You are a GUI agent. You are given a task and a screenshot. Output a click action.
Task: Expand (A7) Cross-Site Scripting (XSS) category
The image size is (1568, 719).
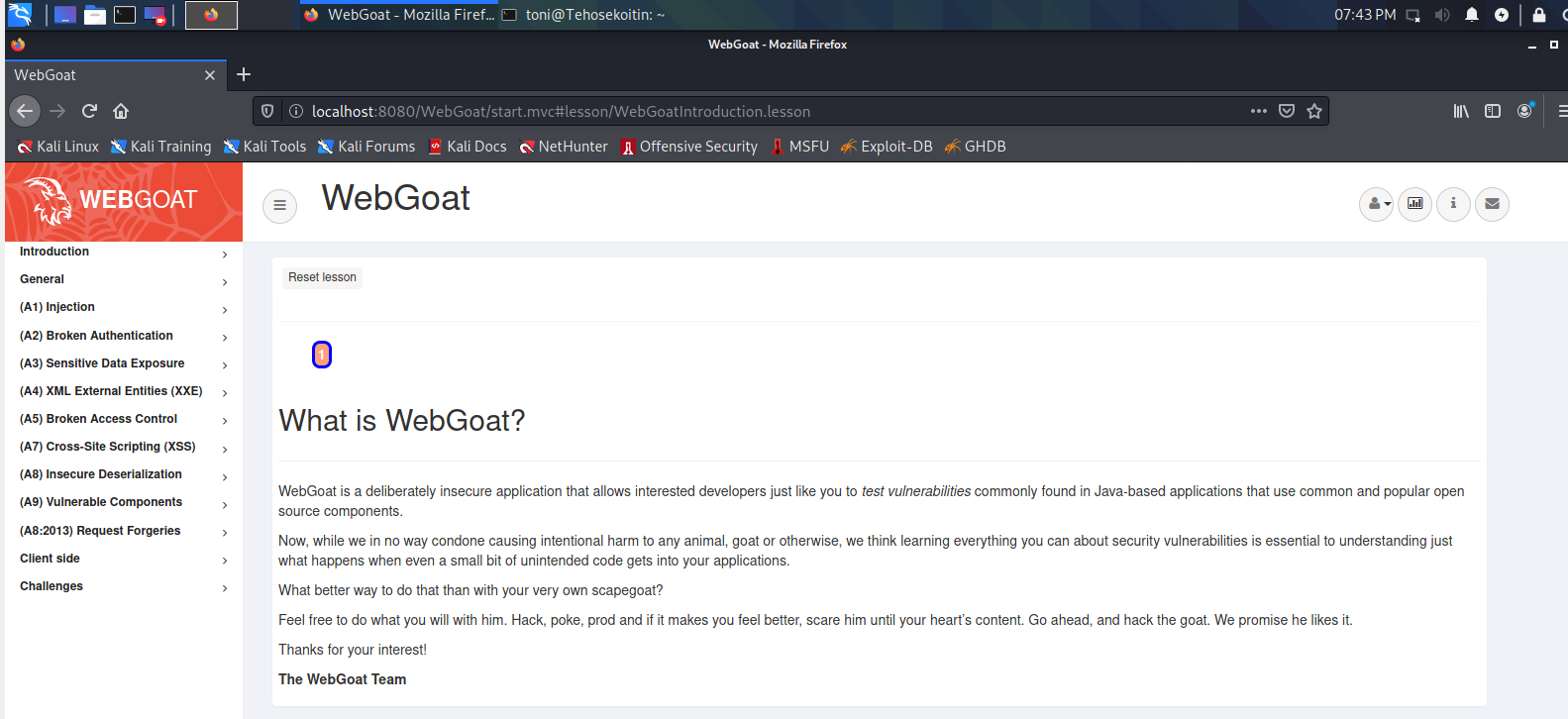(x=124, y=448)
